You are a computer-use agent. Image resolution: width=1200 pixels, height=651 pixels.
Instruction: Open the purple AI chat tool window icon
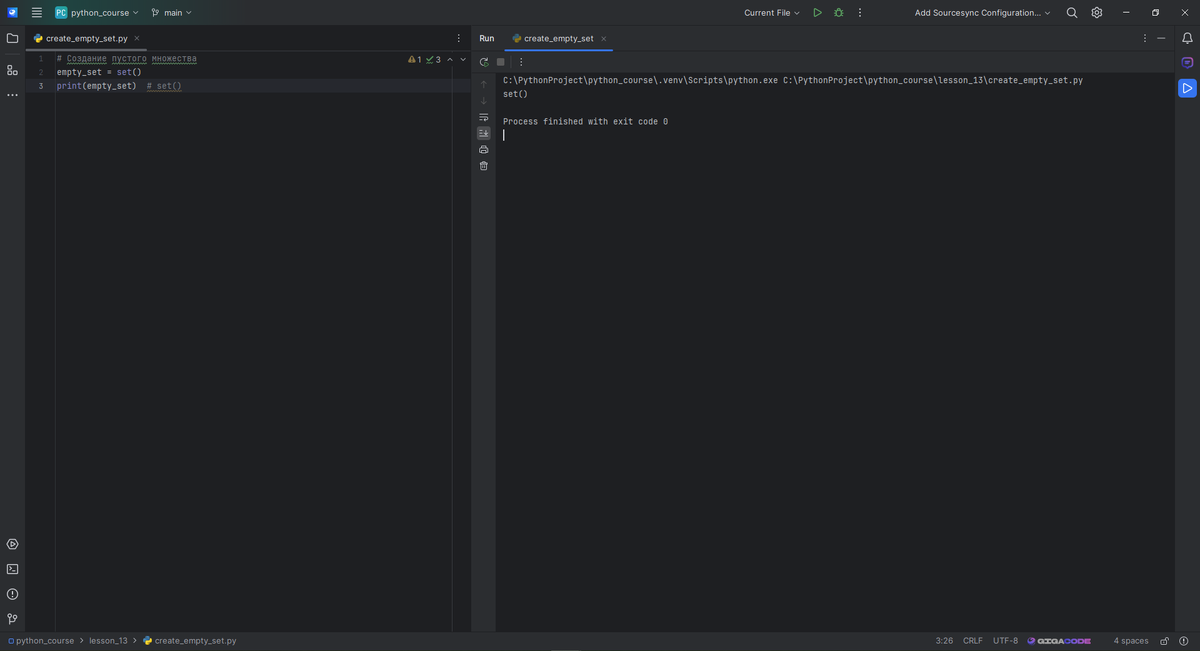click(1187, 63)
